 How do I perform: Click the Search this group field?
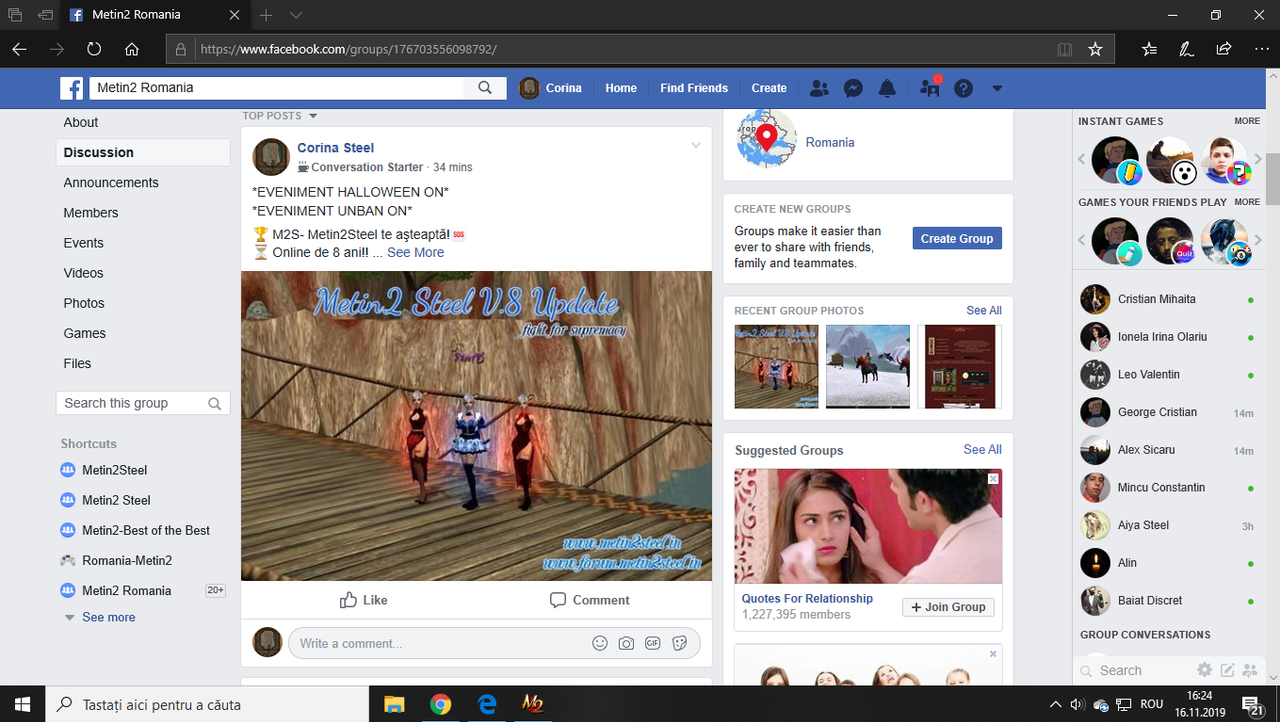[x=143, y=403]
